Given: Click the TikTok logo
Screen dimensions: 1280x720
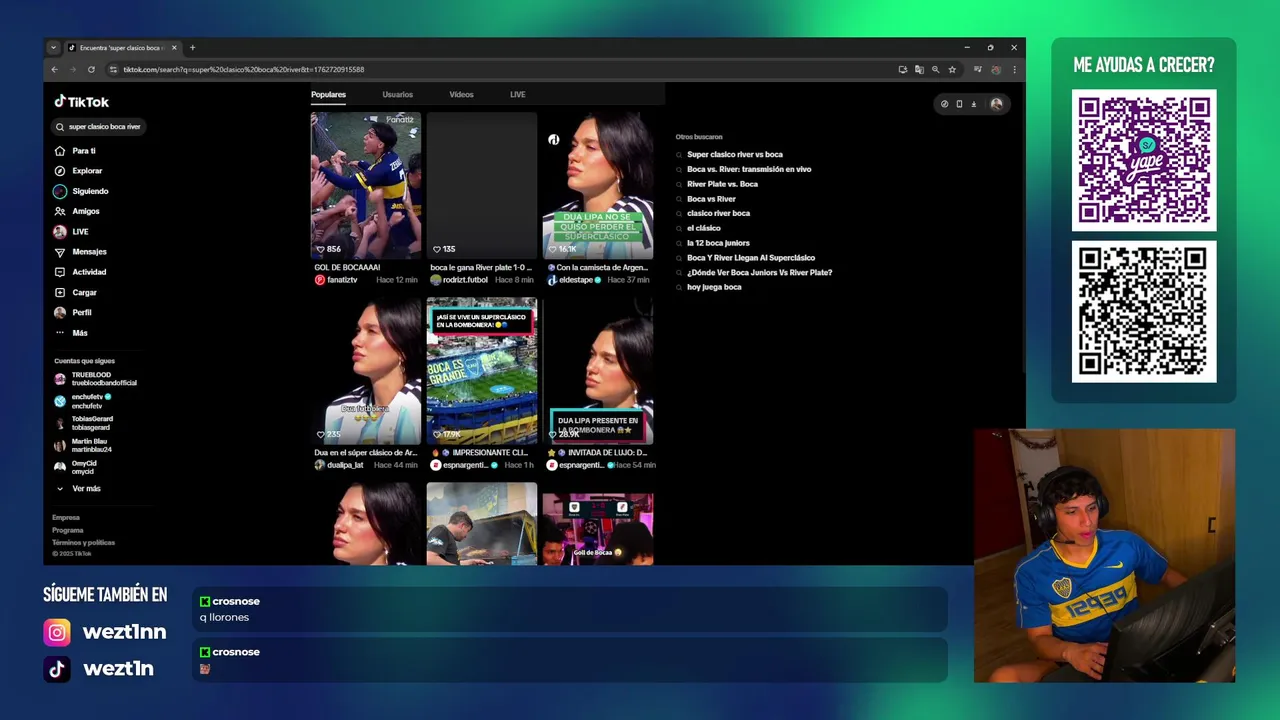Looking at the screenshot, I should [x=81, y=101].
